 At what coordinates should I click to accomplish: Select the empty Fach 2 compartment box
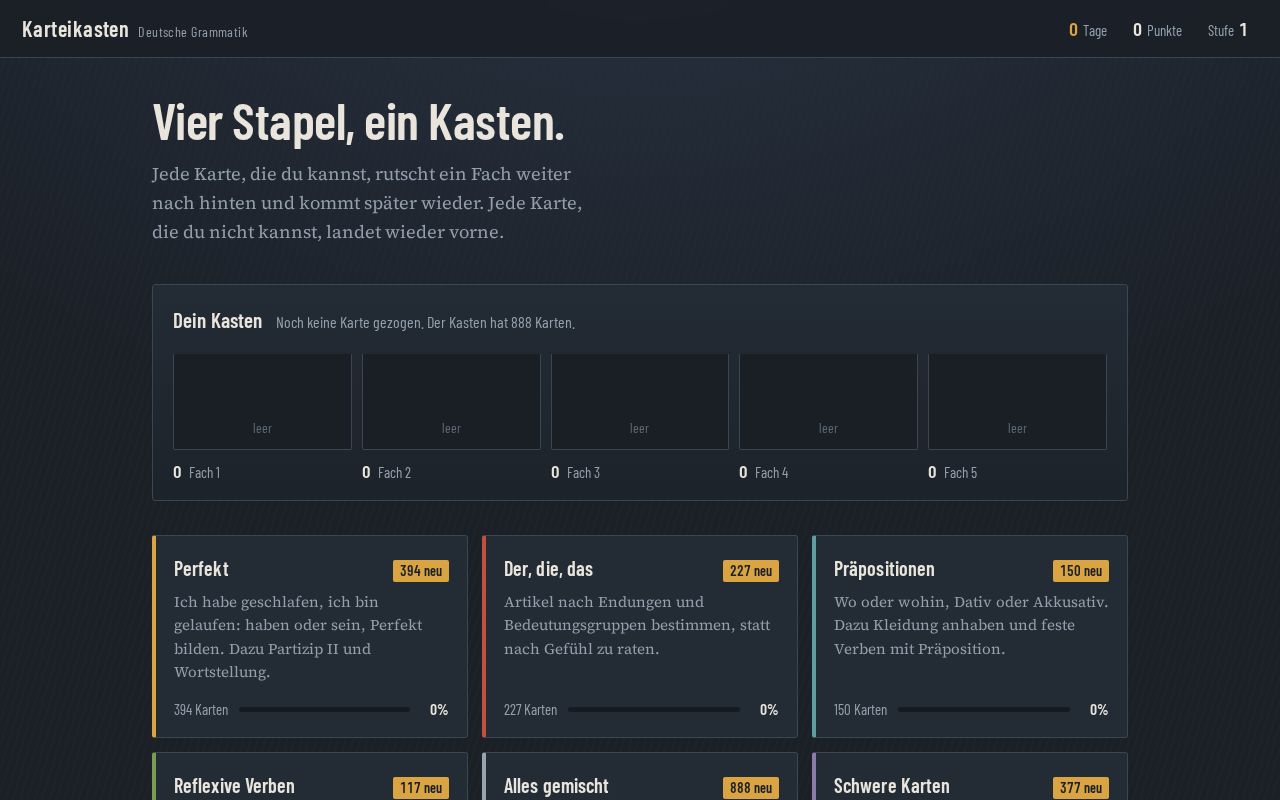(x=451, y=401)
